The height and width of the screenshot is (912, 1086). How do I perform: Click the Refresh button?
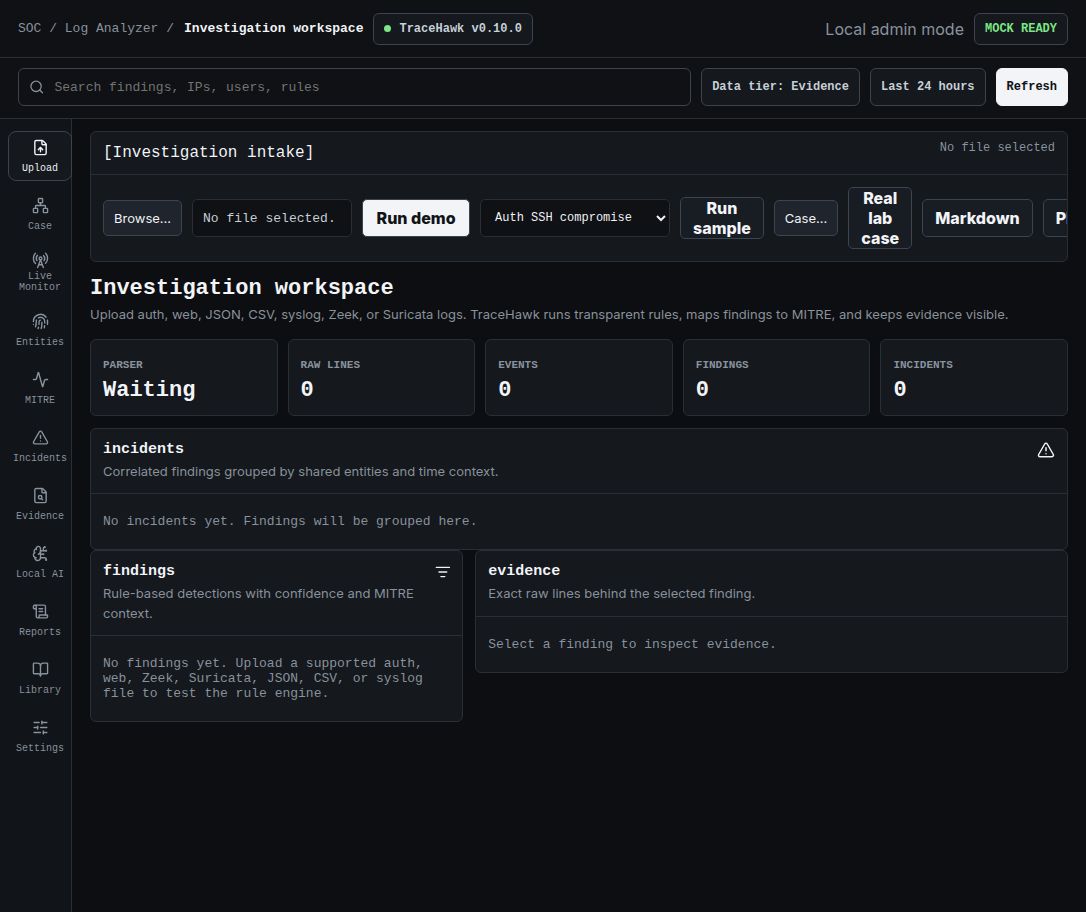pos(1031,87)
